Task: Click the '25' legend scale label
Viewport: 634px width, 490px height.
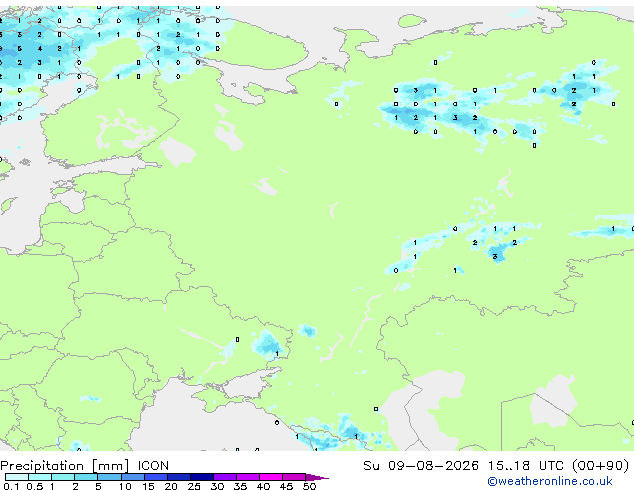Action: (194, 486)
